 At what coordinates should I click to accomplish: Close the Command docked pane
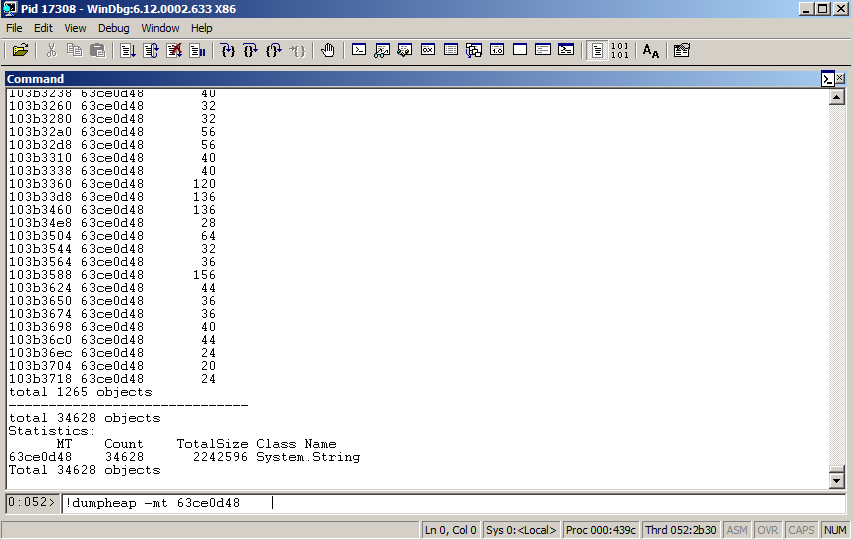(840, 78)
